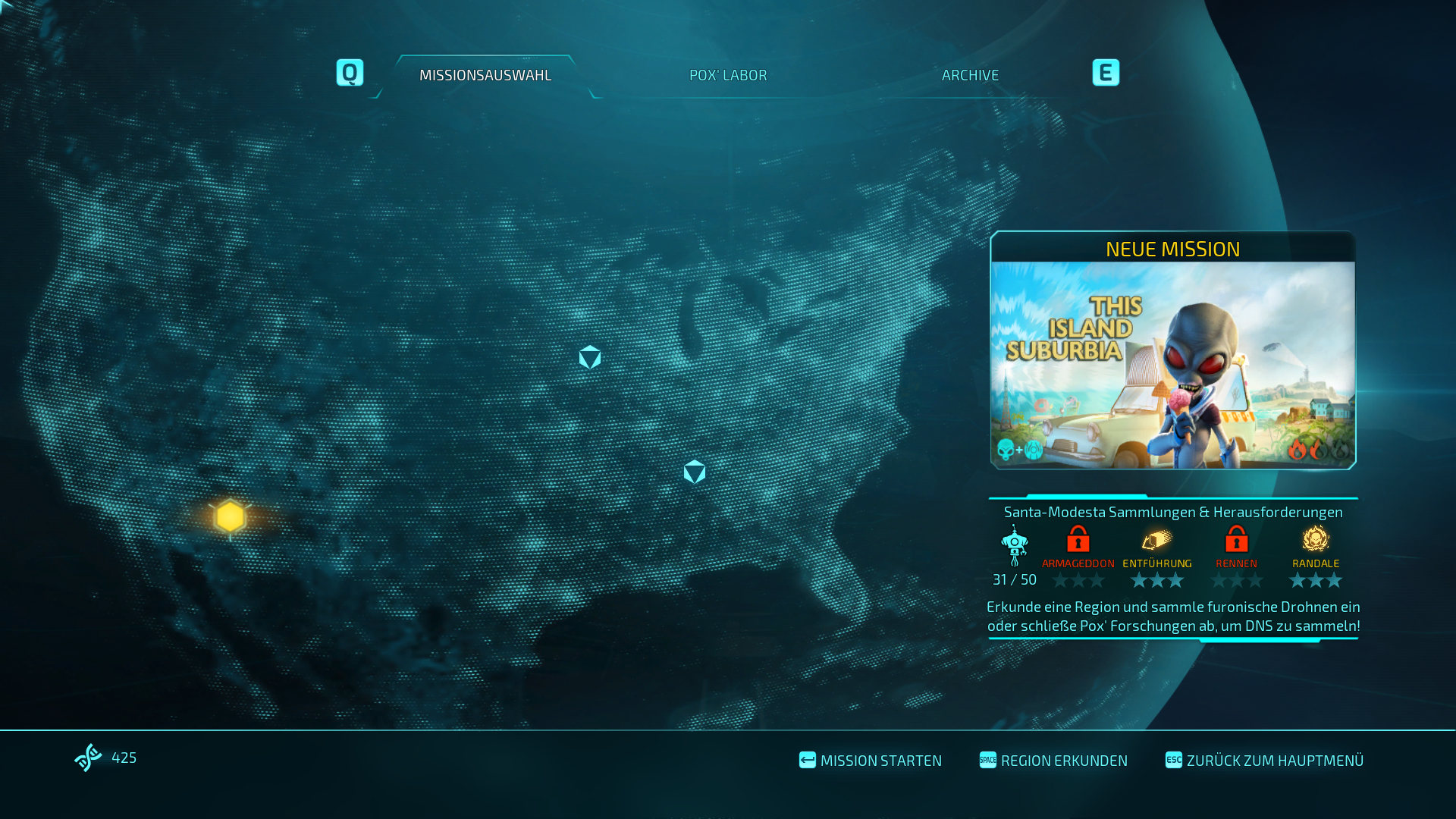
Task: Click the DNA currency icon
Action: (88, 758)
